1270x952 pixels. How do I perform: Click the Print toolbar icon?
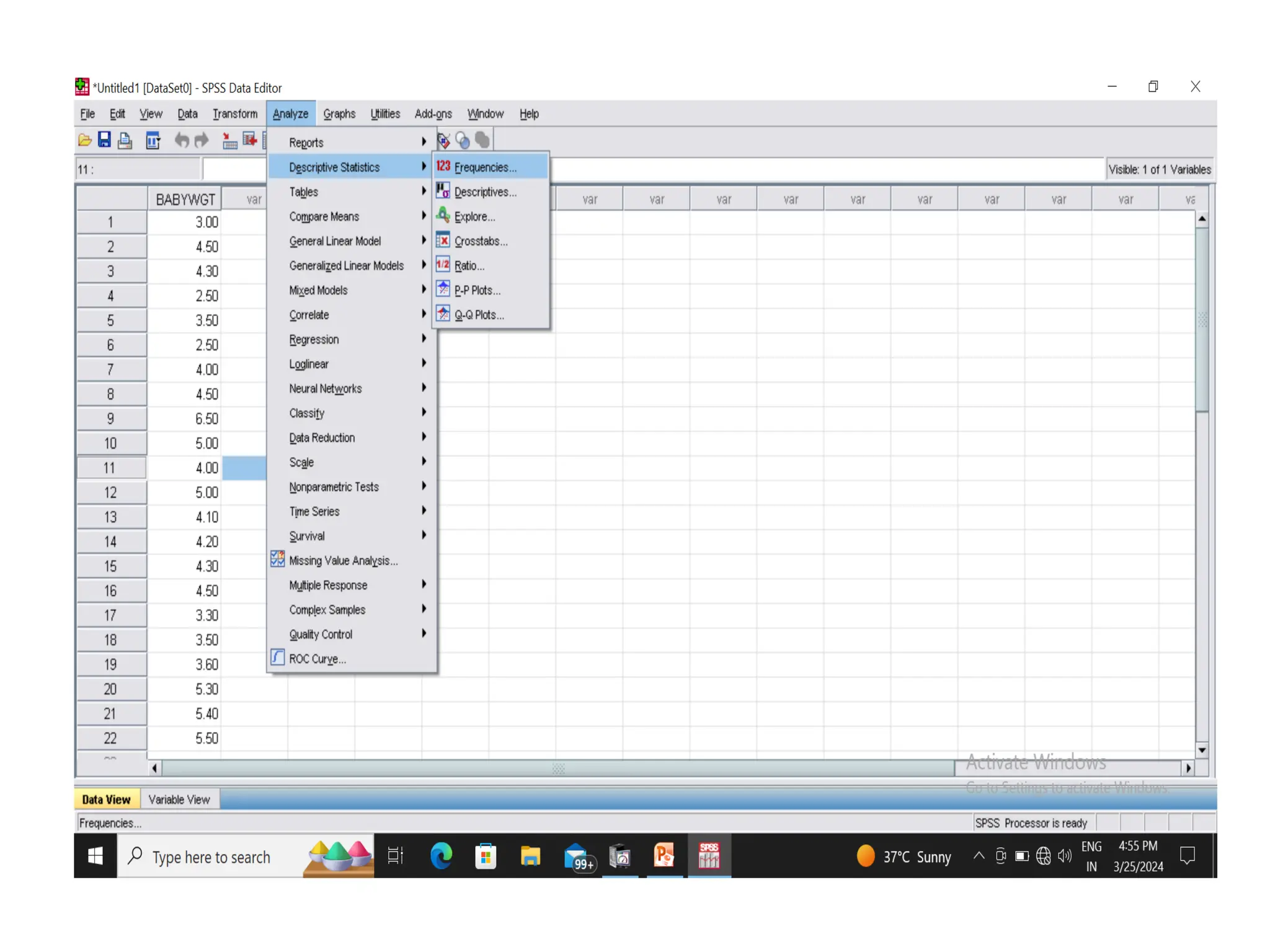[125, 141]
